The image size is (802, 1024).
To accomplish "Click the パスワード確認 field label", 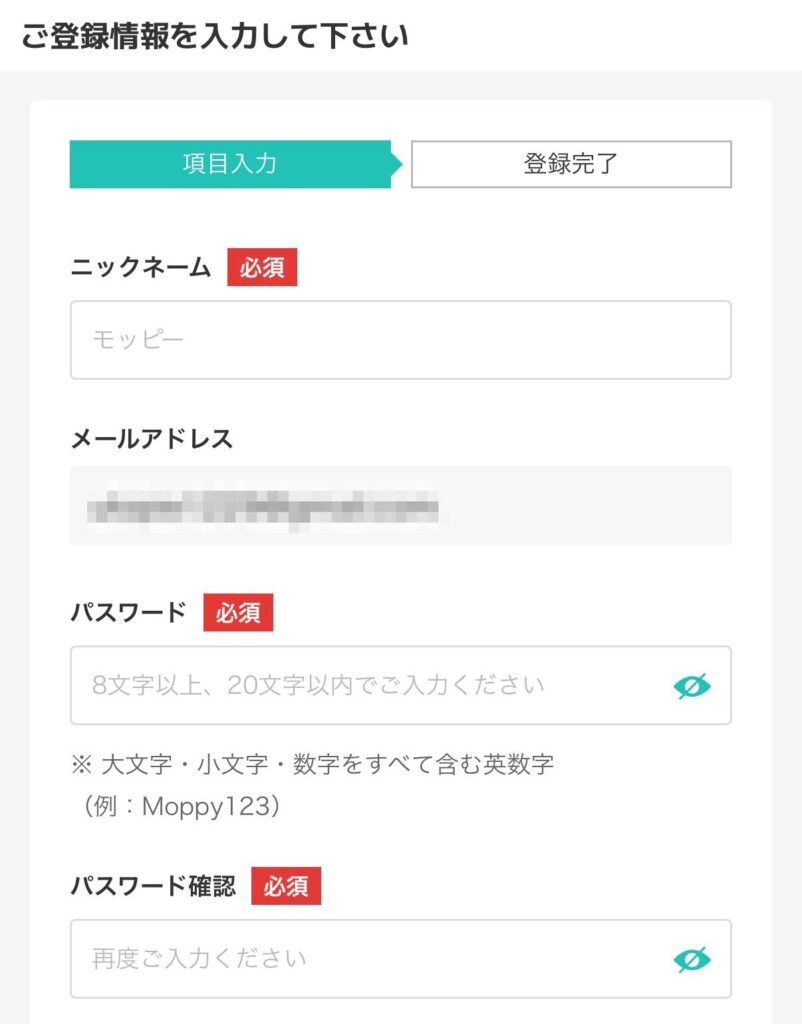I will coord(153,887).
